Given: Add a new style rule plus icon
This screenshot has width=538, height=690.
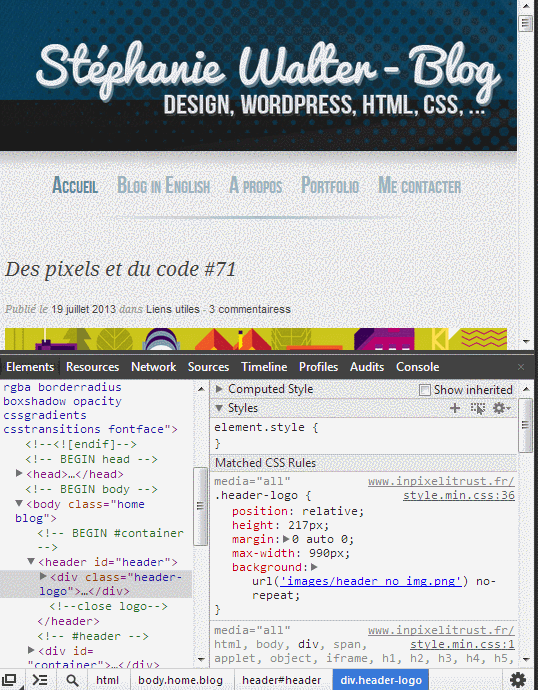Looking at the screenshot, I should coord(455,408).
